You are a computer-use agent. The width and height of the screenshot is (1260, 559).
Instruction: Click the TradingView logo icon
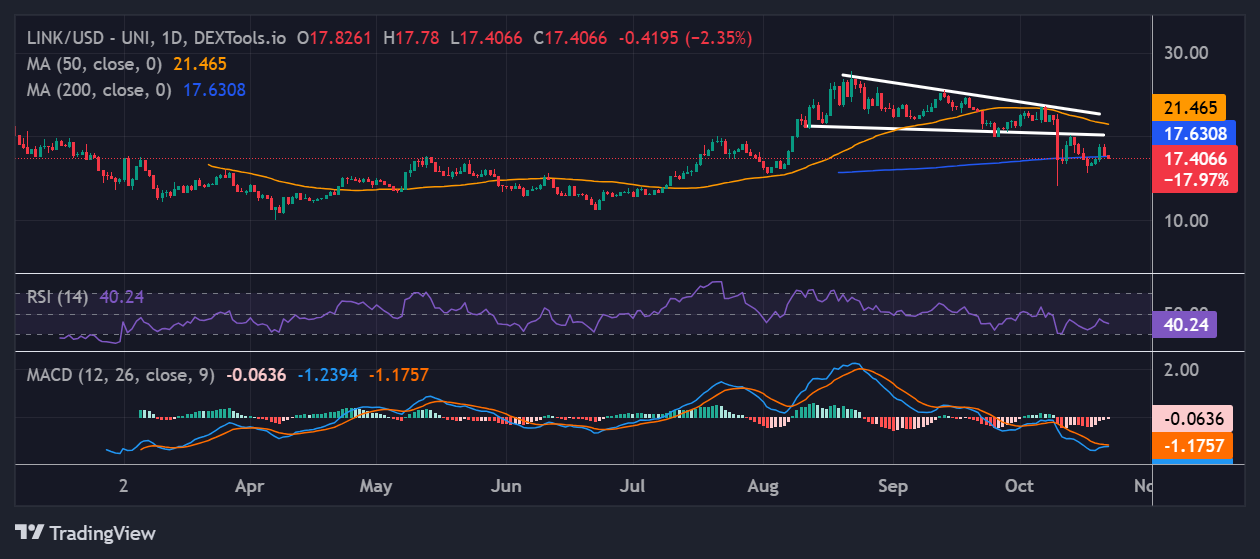click(x=29, y=532)
